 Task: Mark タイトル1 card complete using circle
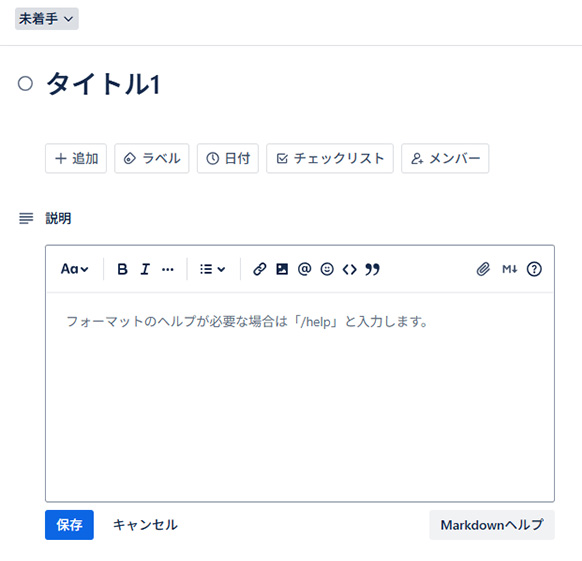pyautogui.click(x=25, y=84)
